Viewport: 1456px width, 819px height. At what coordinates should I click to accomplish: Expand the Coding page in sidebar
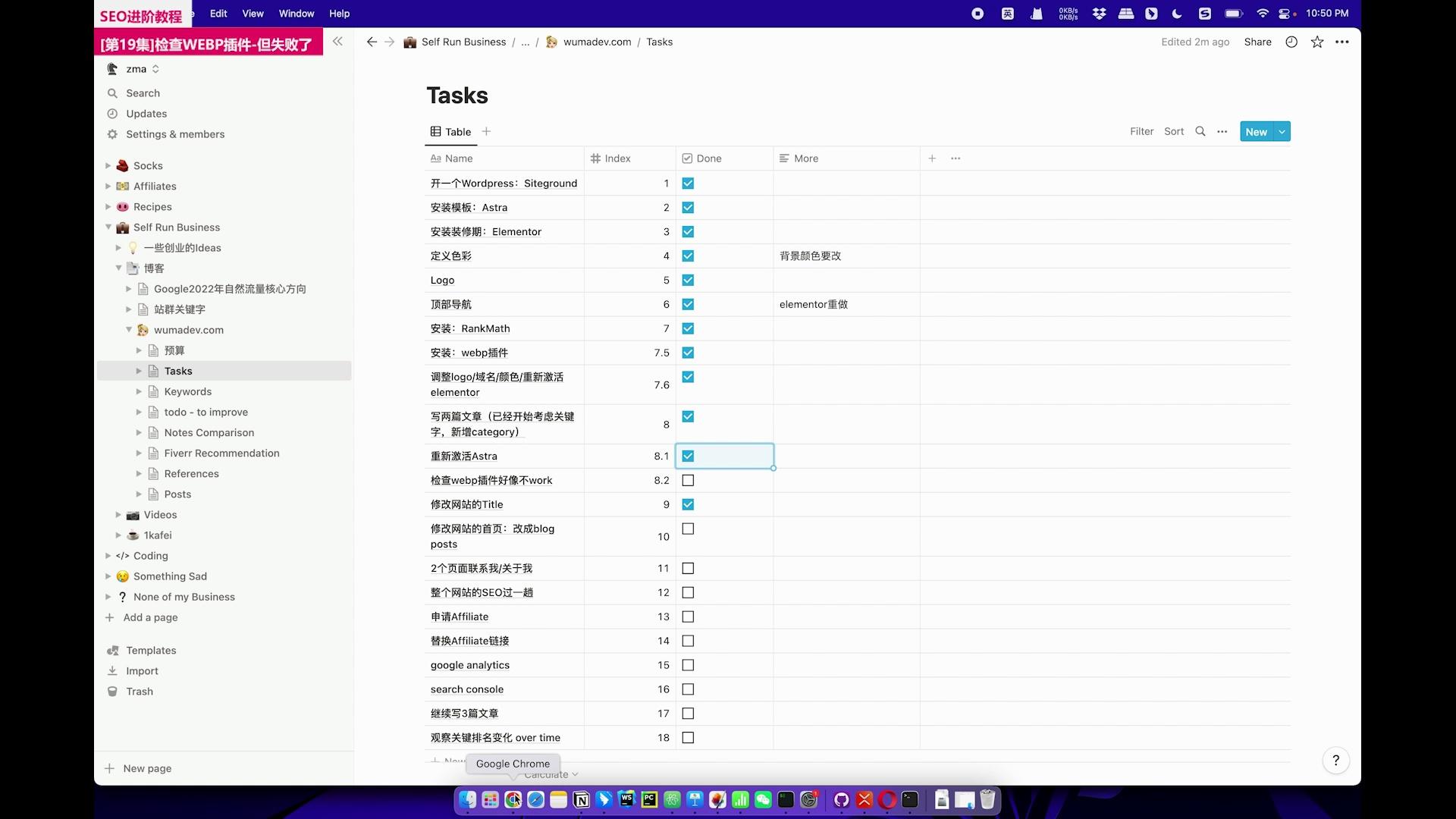(108, 555)
